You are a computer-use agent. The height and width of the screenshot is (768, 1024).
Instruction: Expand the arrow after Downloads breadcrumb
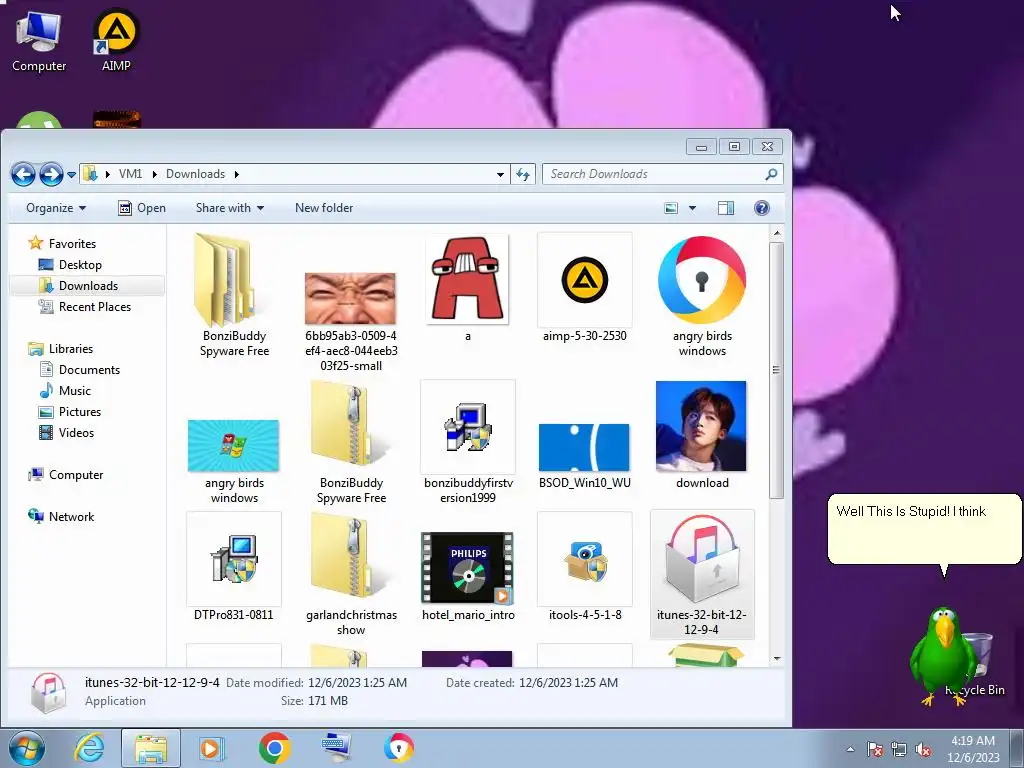pos(236,174)
